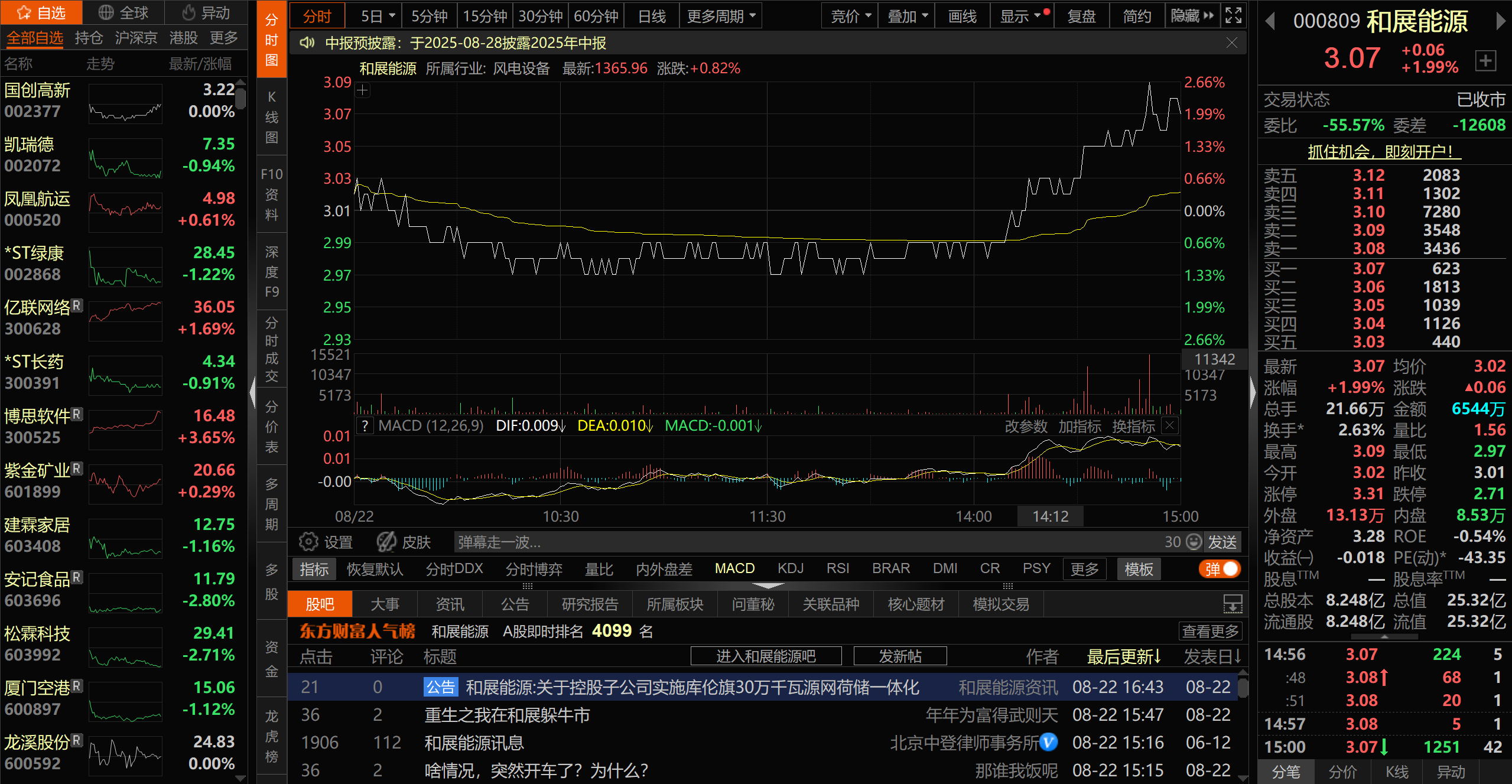Click verified V badge of 北京中登律师事务所
Screen dimensions: 1512x784
click(1049, 742)
